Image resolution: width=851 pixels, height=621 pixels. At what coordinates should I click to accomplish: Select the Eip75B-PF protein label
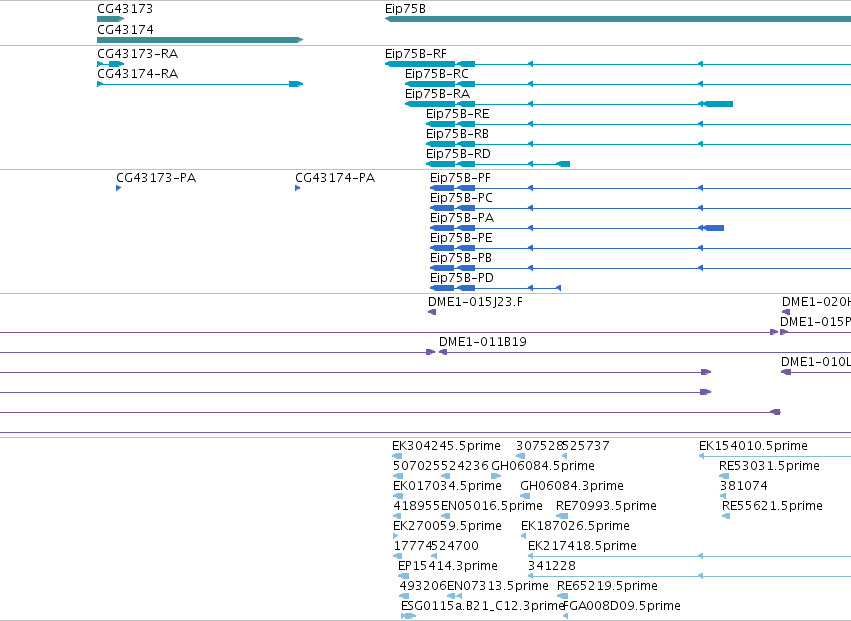point(460,178)
